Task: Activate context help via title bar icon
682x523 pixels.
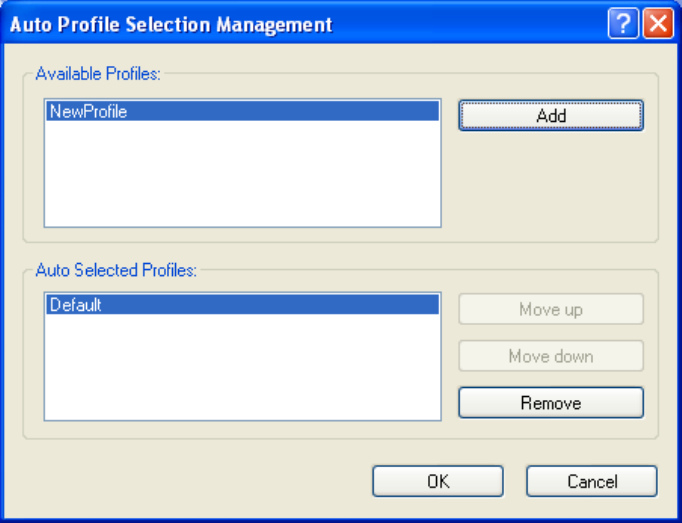Action: (623, 23)
